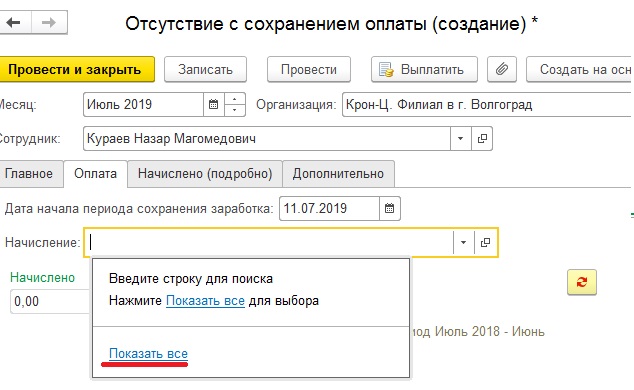Open Начисление item via its open icon
The image size is (634, 390).
485,242
